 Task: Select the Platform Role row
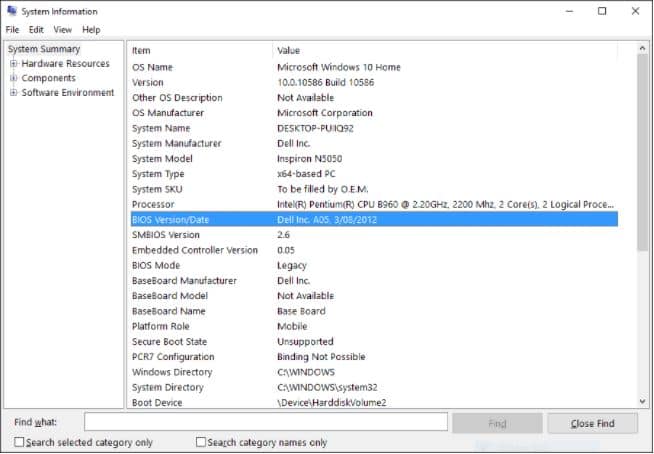(x=374, y=326)
